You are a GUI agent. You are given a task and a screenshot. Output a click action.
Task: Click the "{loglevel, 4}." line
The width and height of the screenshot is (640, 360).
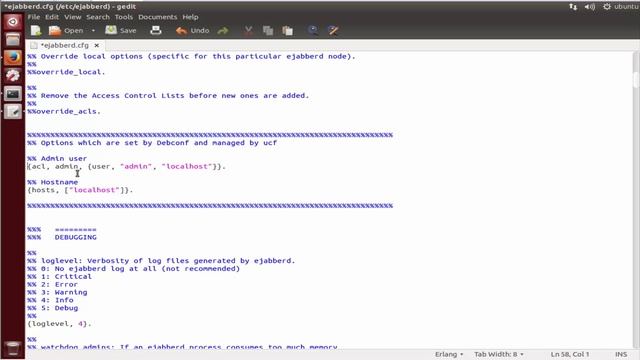pyautogui.click(x=59, y=324)
